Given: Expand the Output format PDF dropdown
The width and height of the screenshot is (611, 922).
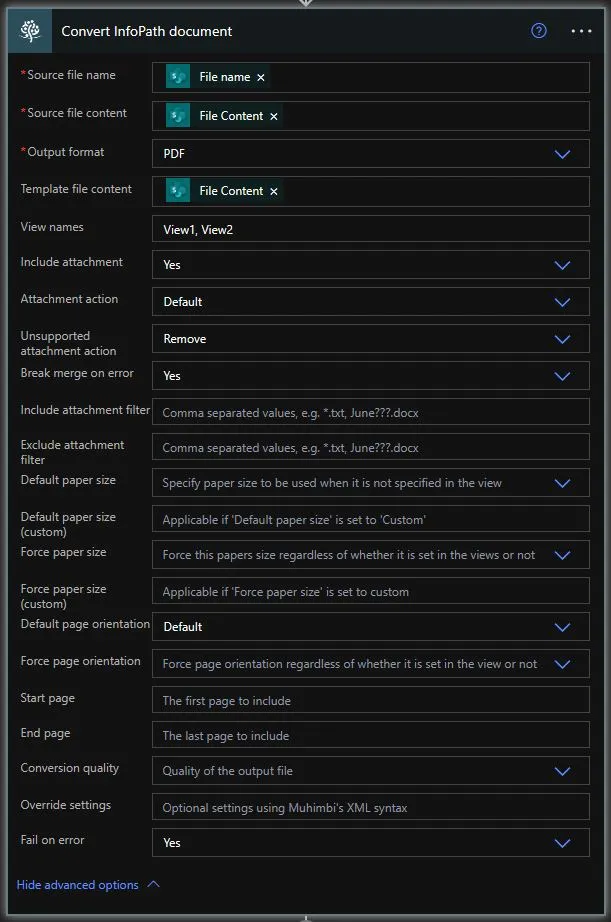Looking at the screenshot, I should point(562,154).
